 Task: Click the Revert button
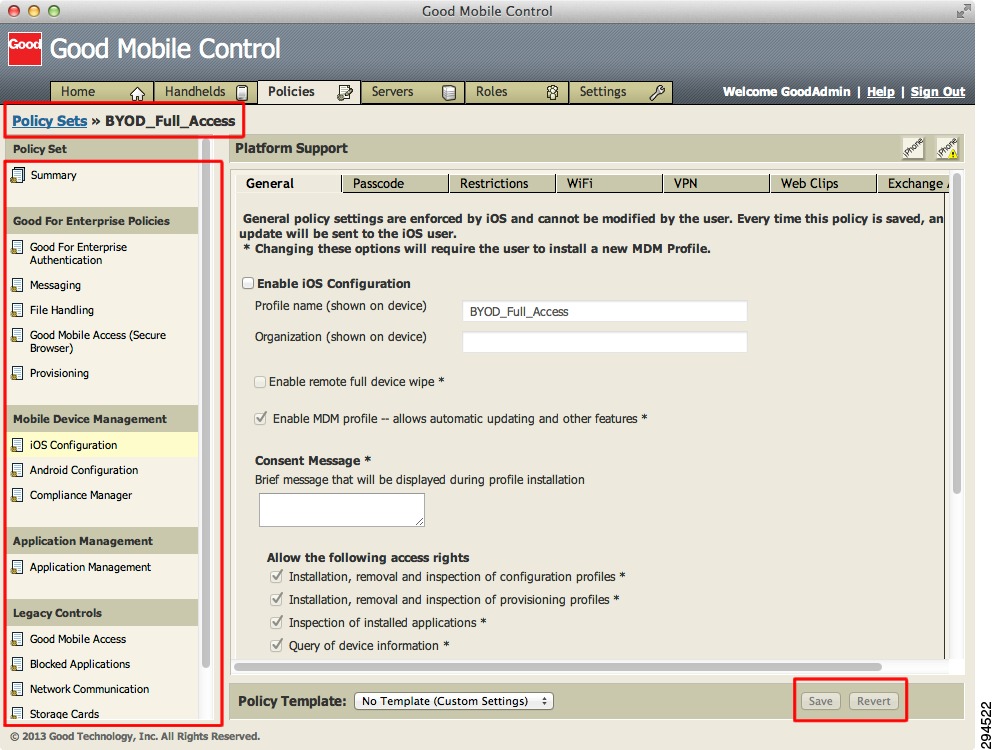click(x=874, y=701)
